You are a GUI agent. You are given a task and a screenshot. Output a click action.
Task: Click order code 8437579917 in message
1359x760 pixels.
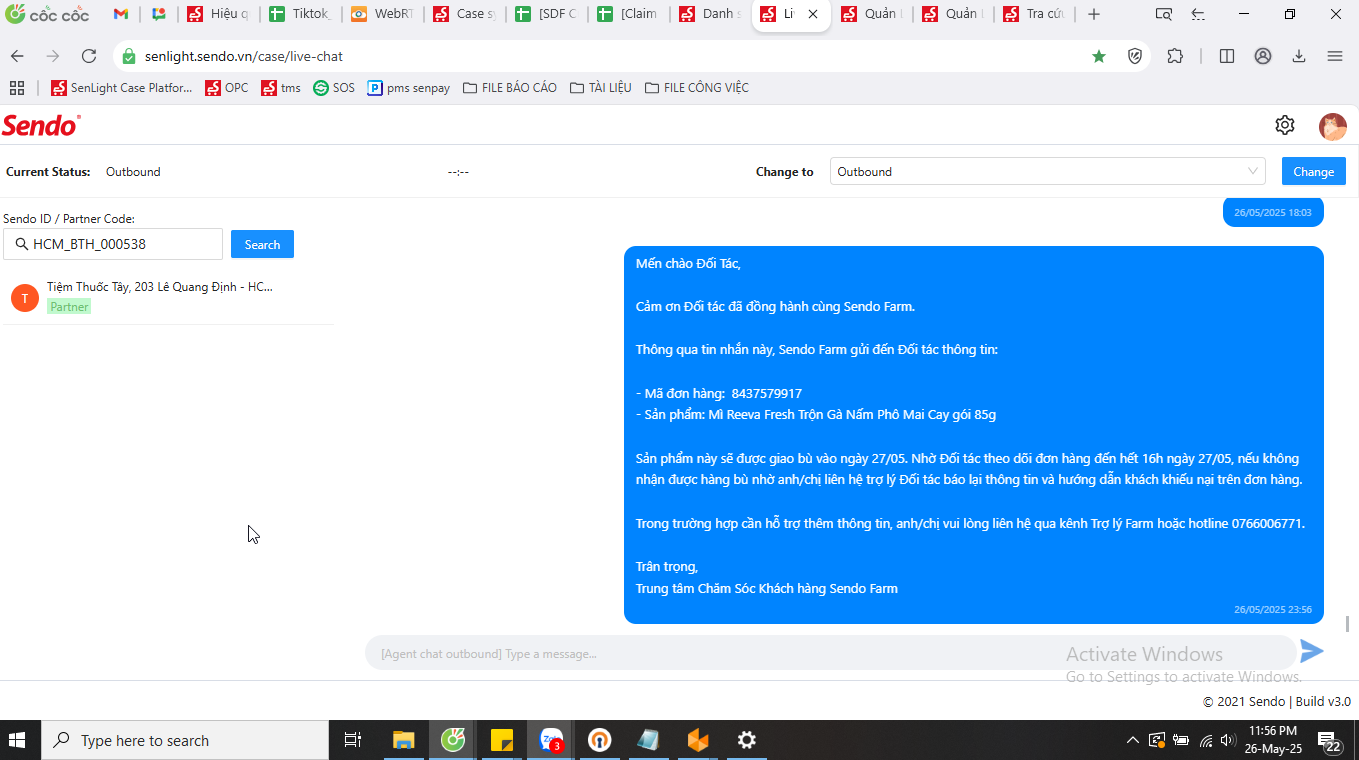click(766, 393)
